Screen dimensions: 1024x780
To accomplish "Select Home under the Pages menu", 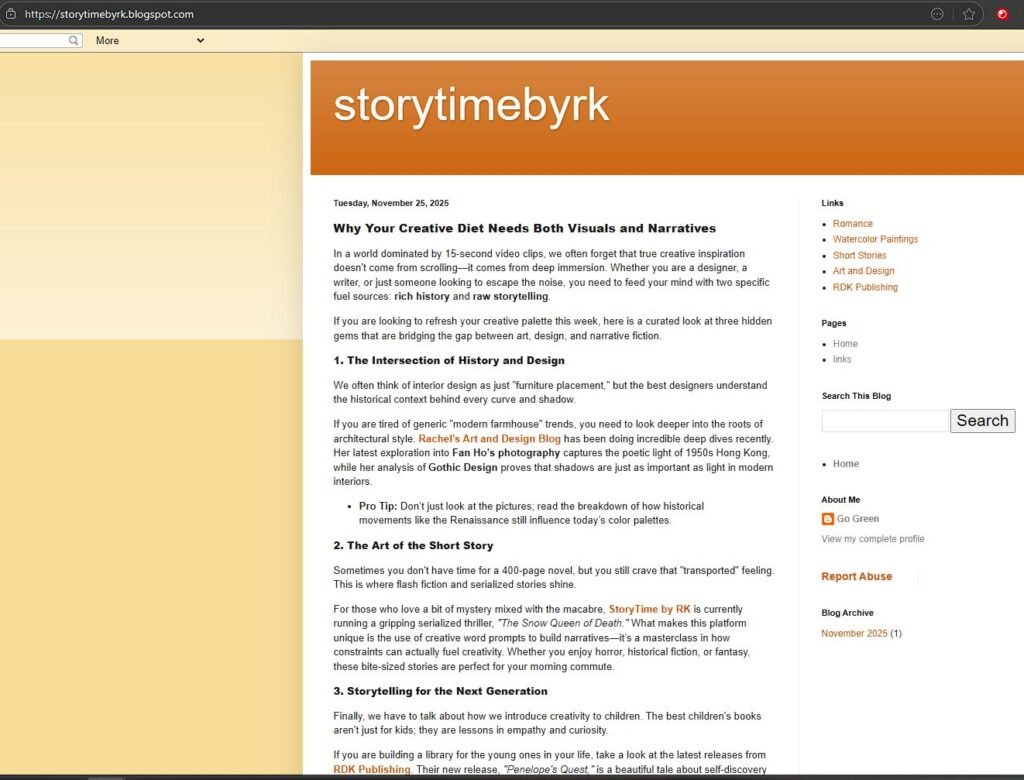I will point(845,343).
